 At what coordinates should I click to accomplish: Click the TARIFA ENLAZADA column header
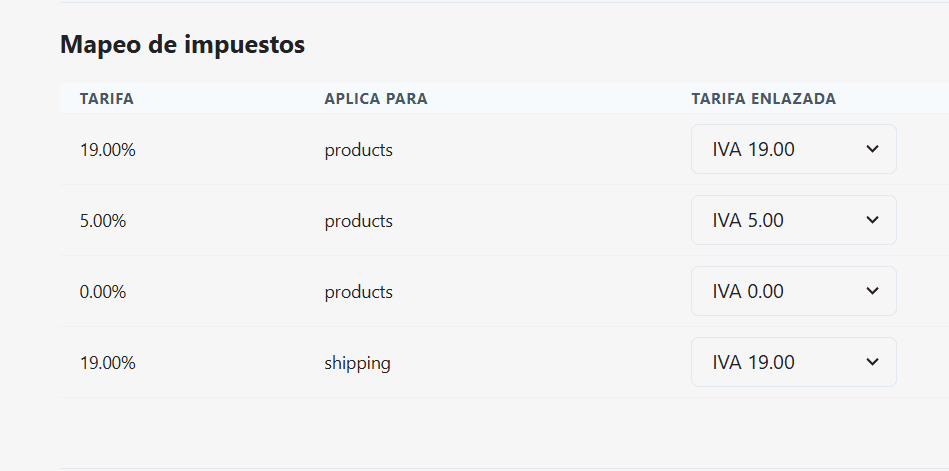[x=763, y=99]
